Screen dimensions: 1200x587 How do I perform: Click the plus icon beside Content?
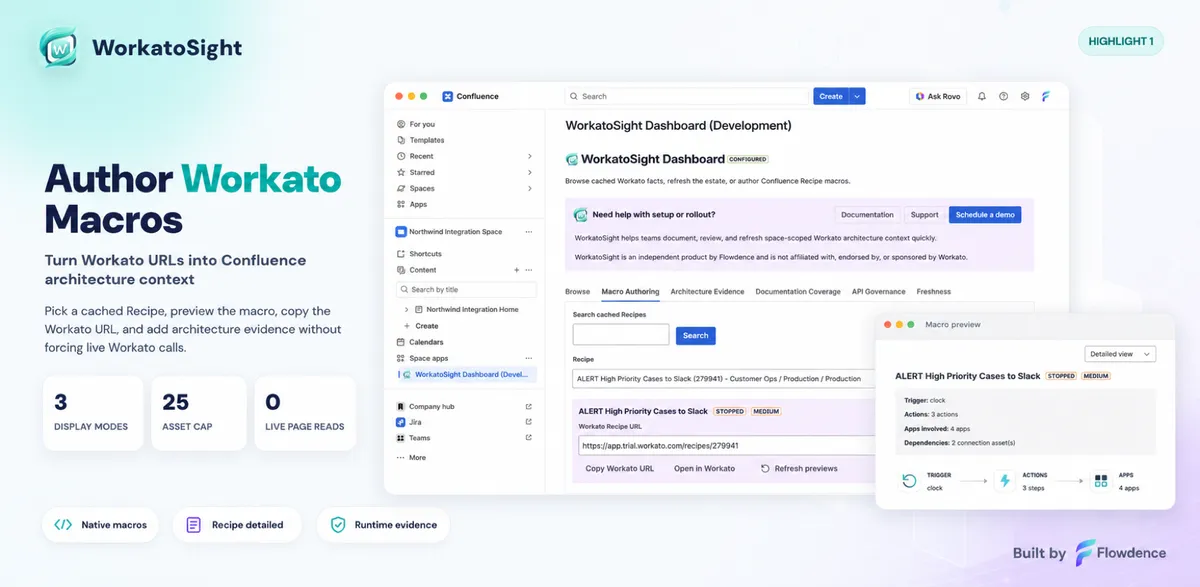(516, 270)
